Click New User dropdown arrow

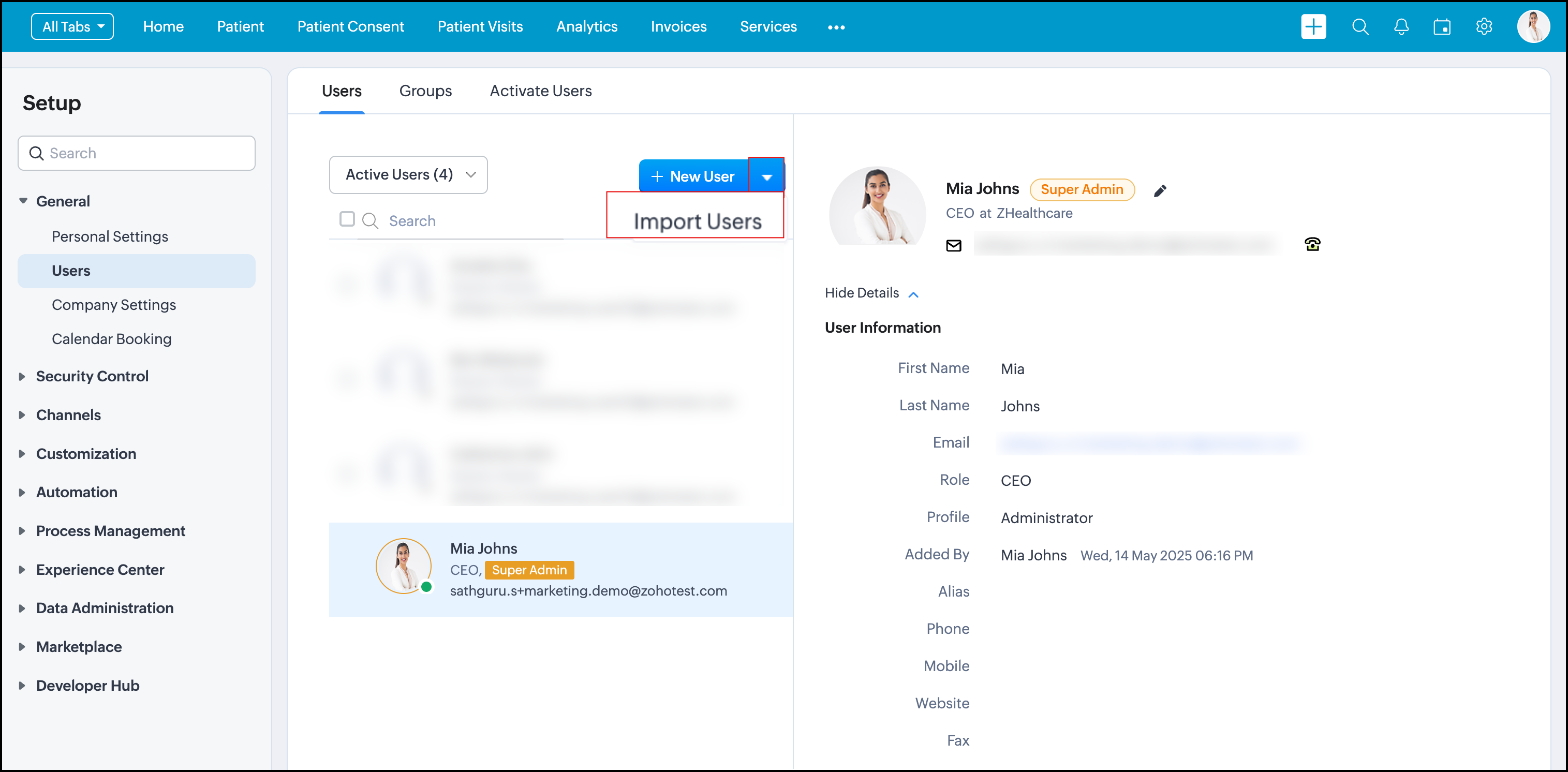click(x=766, y=176)
